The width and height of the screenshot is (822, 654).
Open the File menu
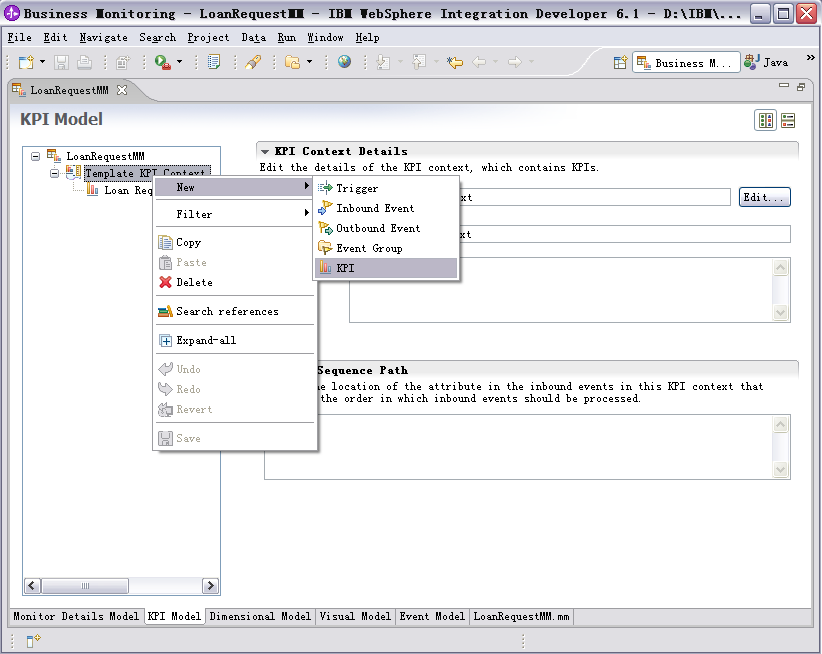point(19,37)
